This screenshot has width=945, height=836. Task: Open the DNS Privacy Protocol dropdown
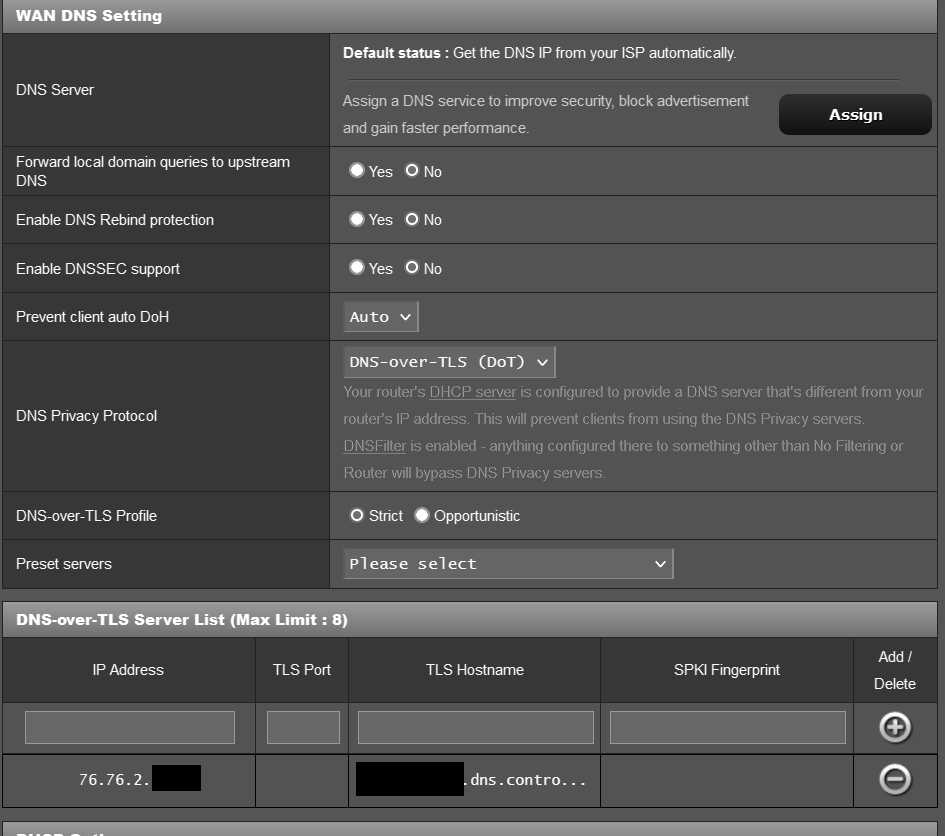pyautogui.click(x=449, y=362)
